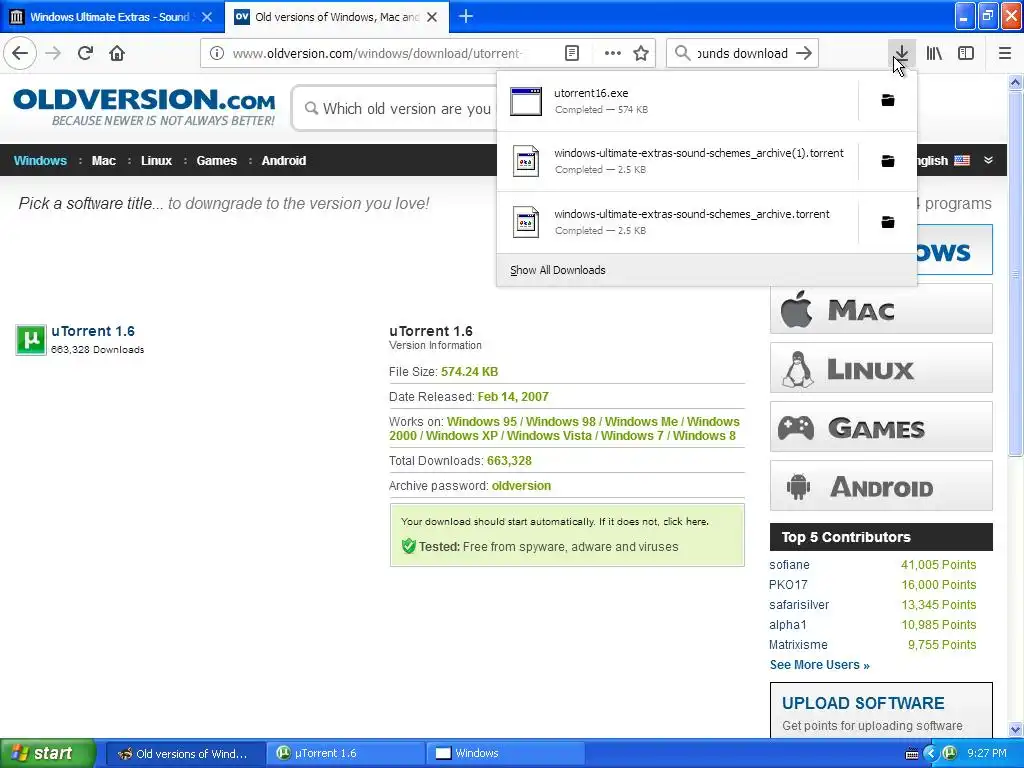This screenshot has width=1024, height=768.
Task: Show the sidebars panel
Action: pos(966,53)
